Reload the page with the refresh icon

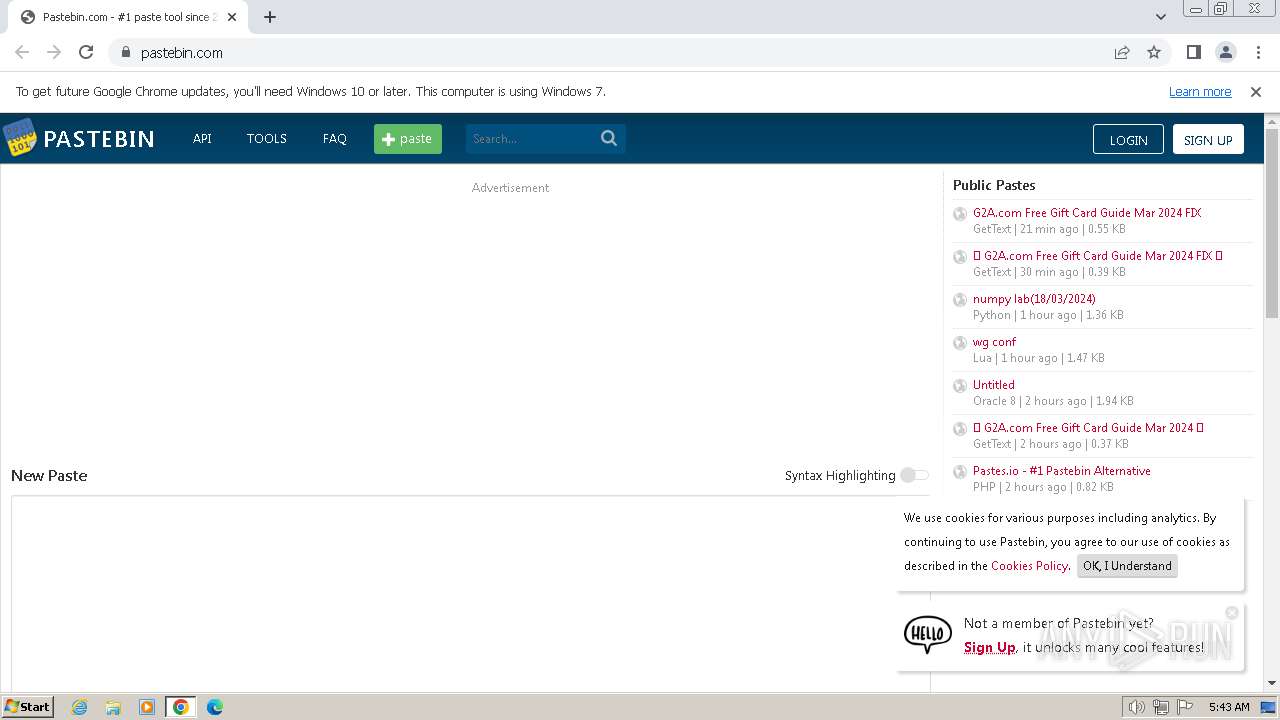point(86,52)
